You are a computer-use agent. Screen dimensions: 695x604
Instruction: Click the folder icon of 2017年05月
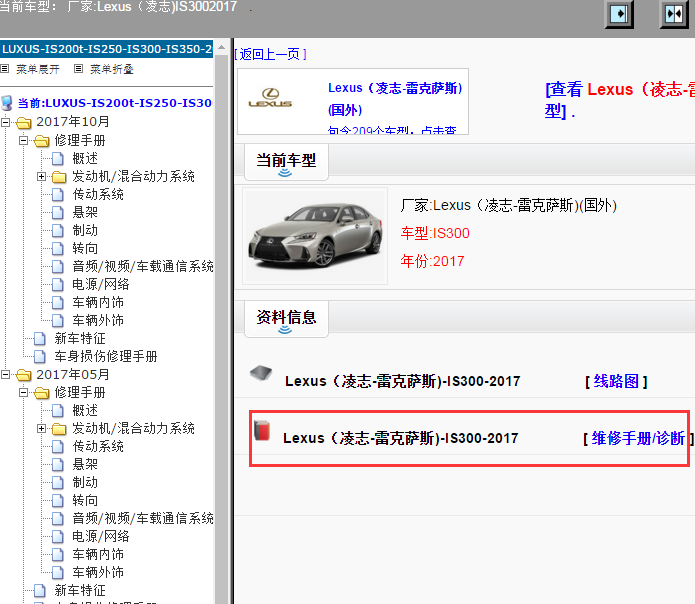24,375
